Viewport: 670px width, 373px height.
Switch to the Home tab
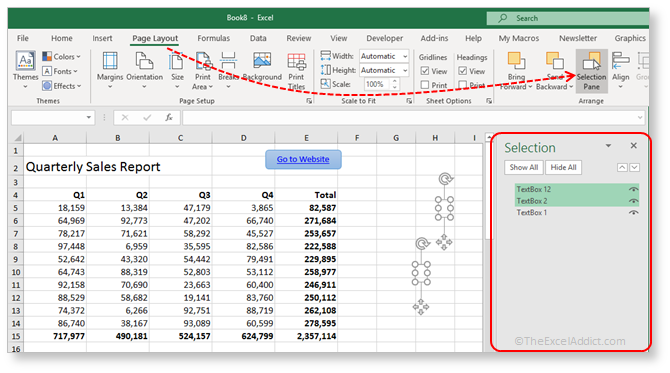click(62, 38)
